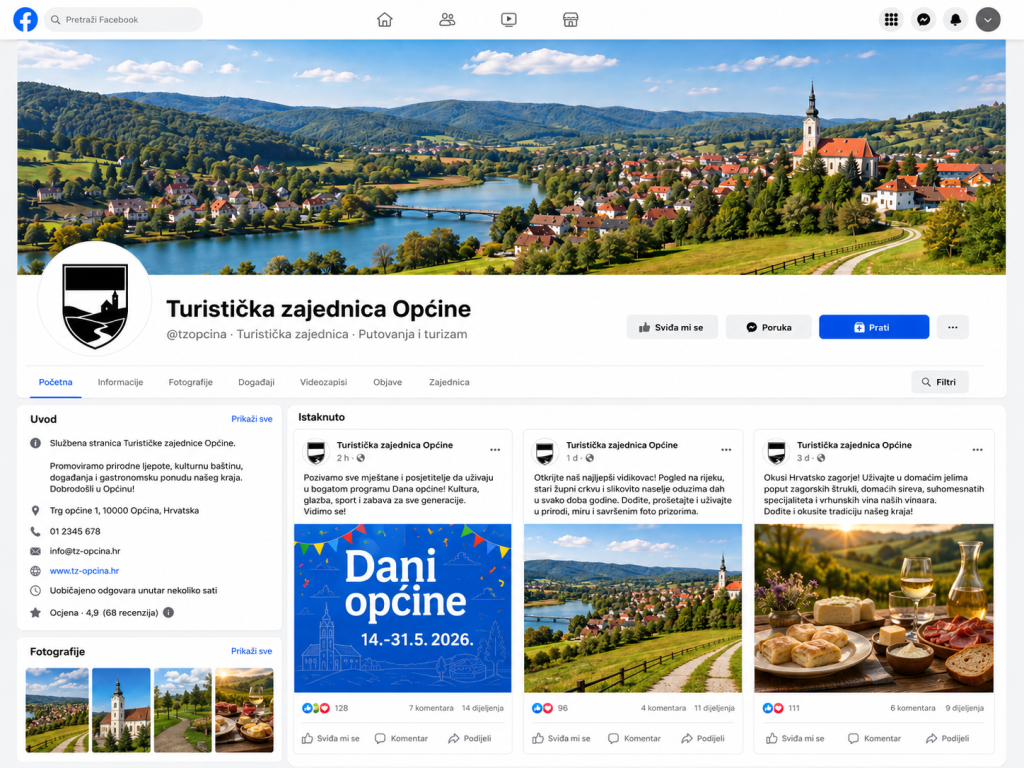1024x768 pixels.
Task: Open options menu of the 2 h post
Action: (x=495, y=450)
